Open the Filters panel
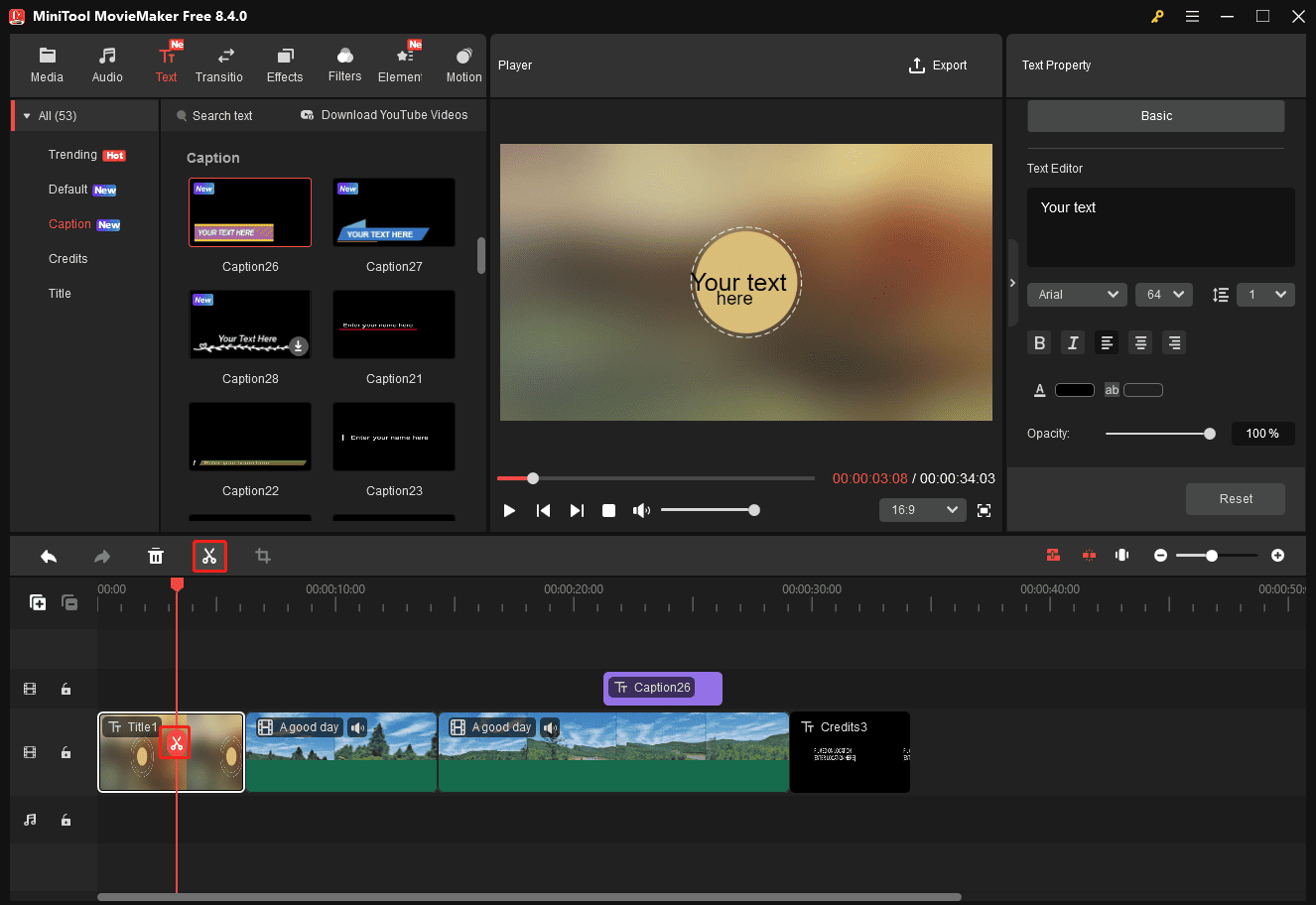This screenshot has height=905, width=1316. point(344,63)
